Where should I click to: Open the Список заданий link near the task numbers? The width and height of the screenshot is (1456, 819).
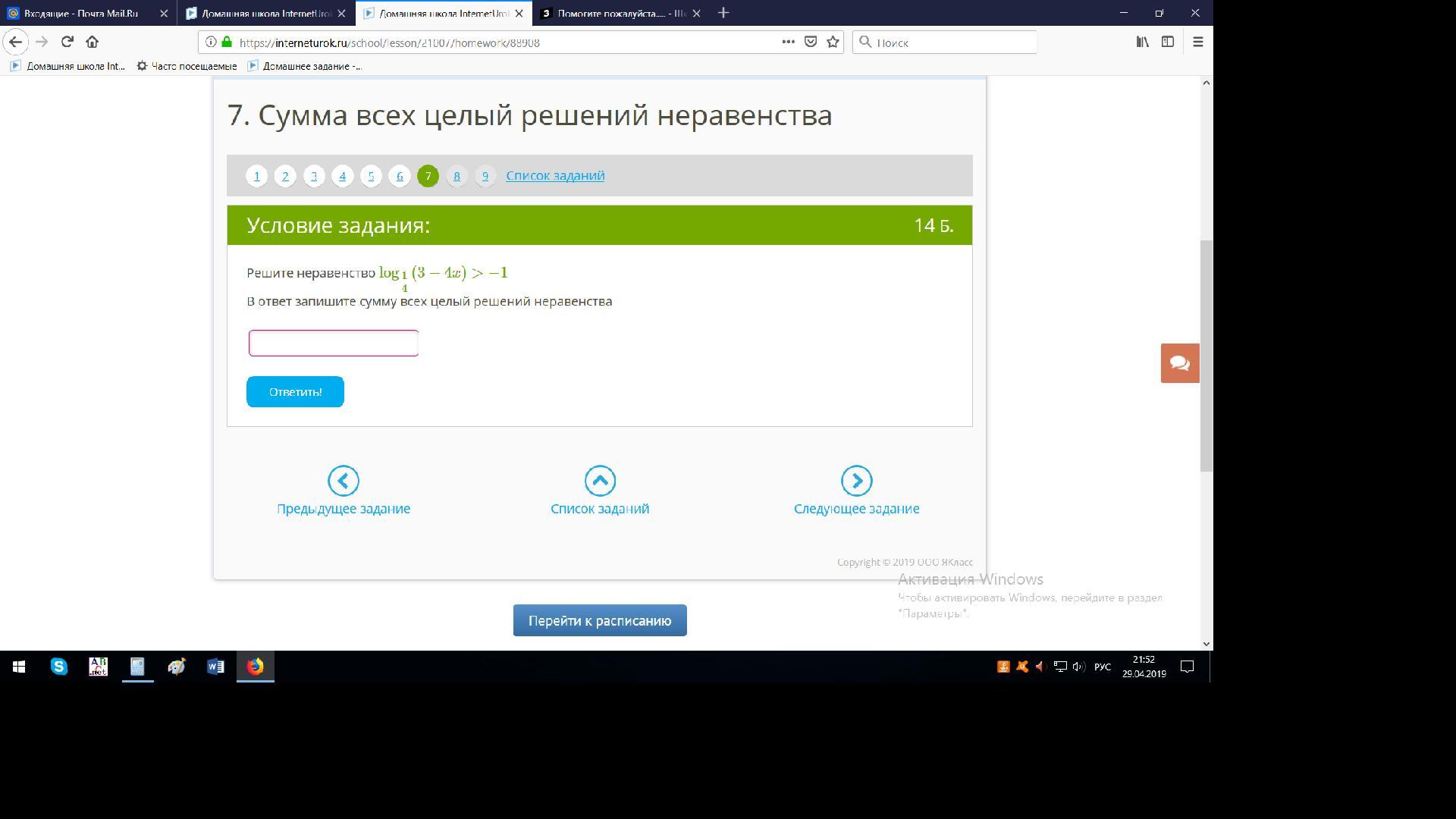(x=555, y=175)
